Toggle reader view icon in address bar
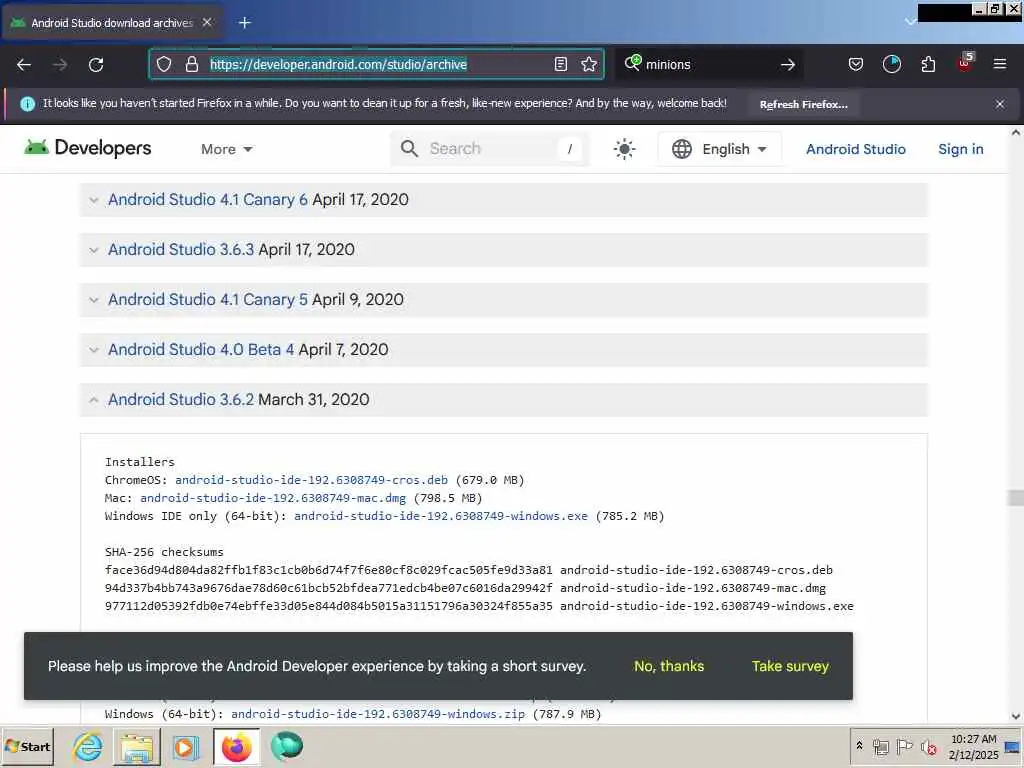The image size is (1024, 768). tap(560, 64)
